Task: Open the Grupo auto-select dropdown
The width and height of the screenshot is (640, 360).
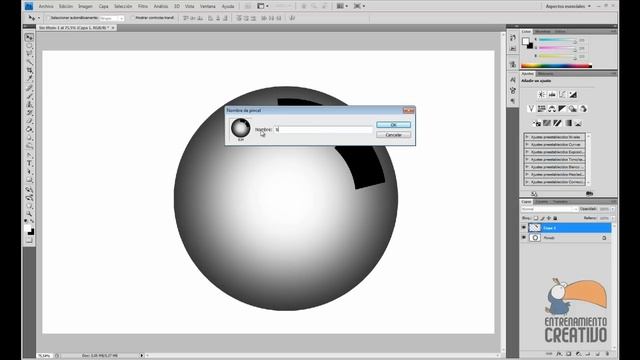Action: click(111, 18)
